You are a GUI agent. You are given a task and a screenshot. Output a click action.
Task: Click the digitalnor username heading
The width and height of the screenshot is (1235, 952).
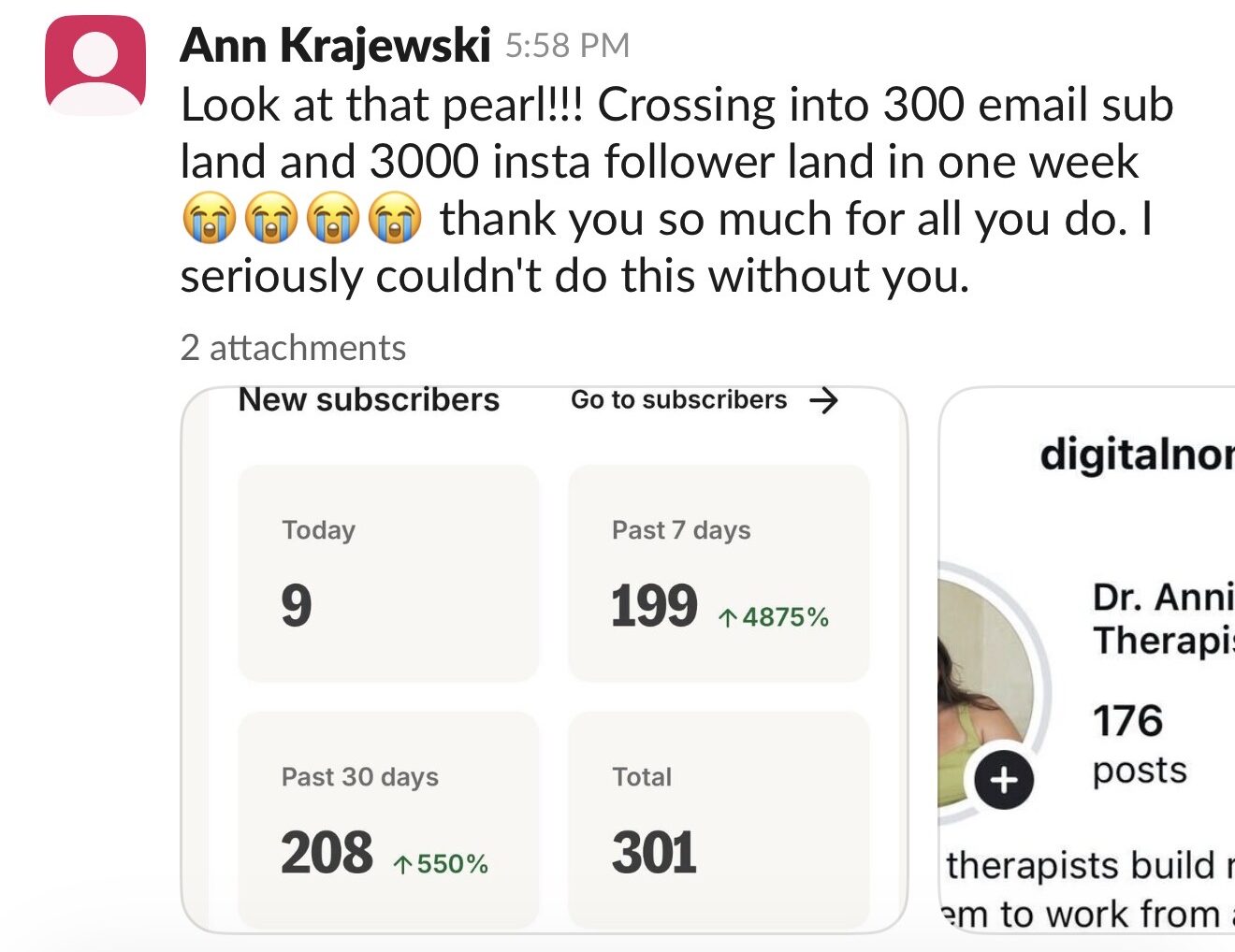1136,454
